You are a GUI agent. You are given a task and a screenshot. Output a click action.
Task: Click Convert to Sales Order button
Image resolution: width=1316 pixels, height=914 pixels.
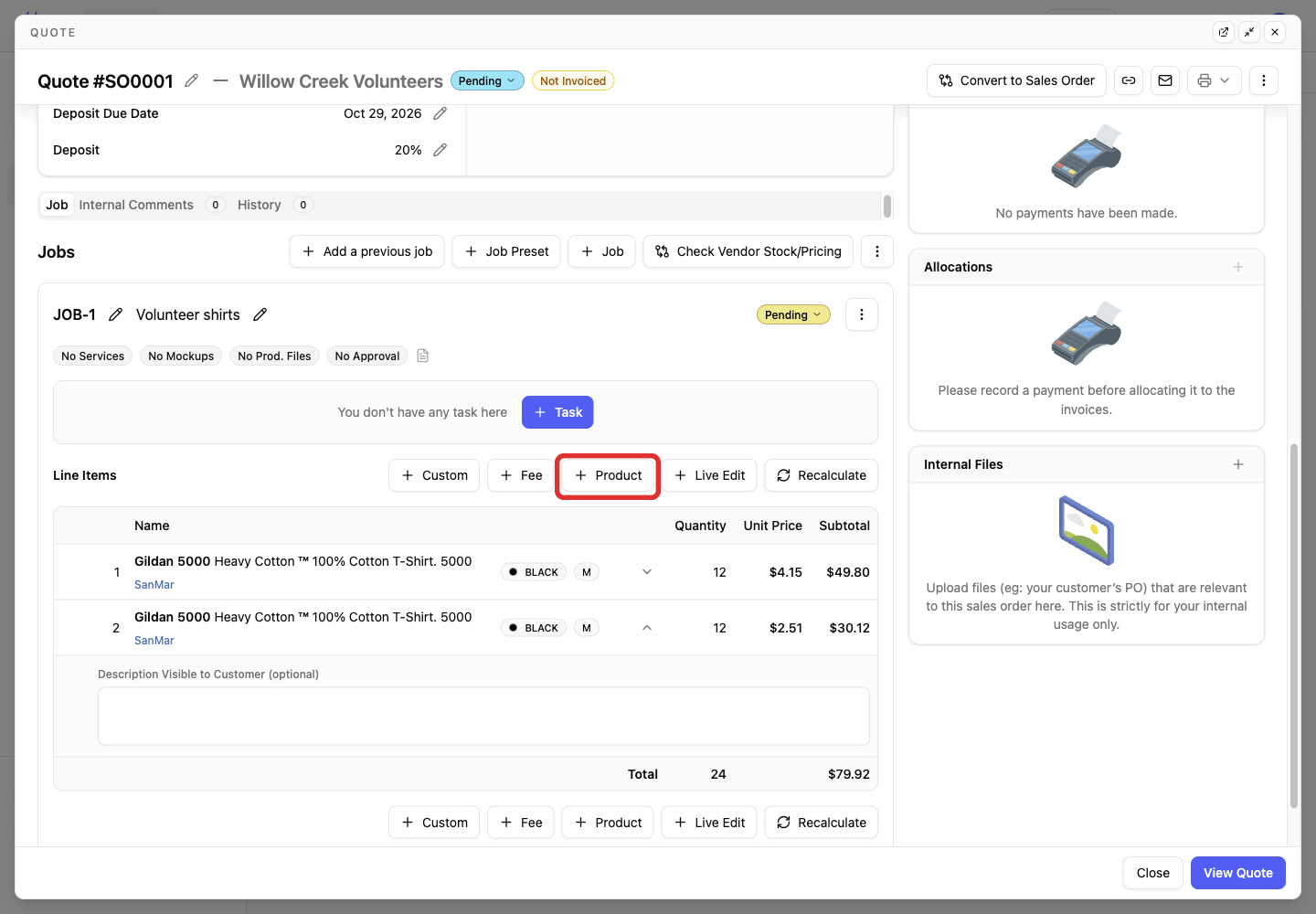pos(1016,80)
